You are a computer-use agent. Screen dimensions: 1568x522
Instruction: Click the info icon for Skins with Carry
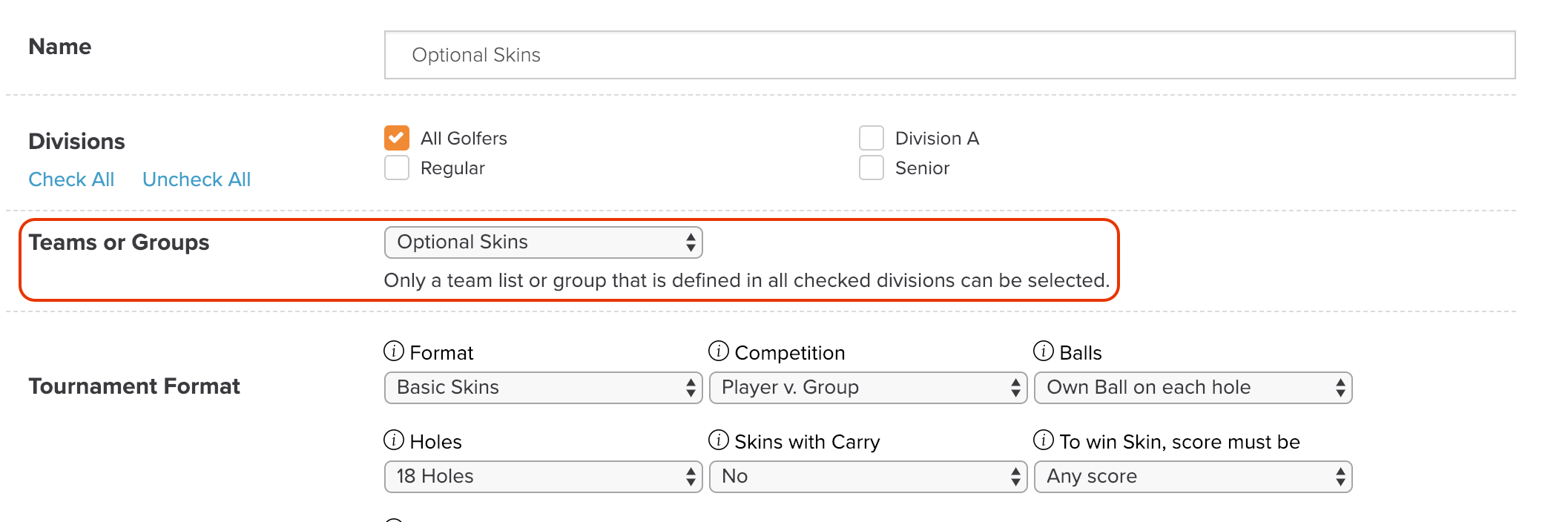(719, 440)
